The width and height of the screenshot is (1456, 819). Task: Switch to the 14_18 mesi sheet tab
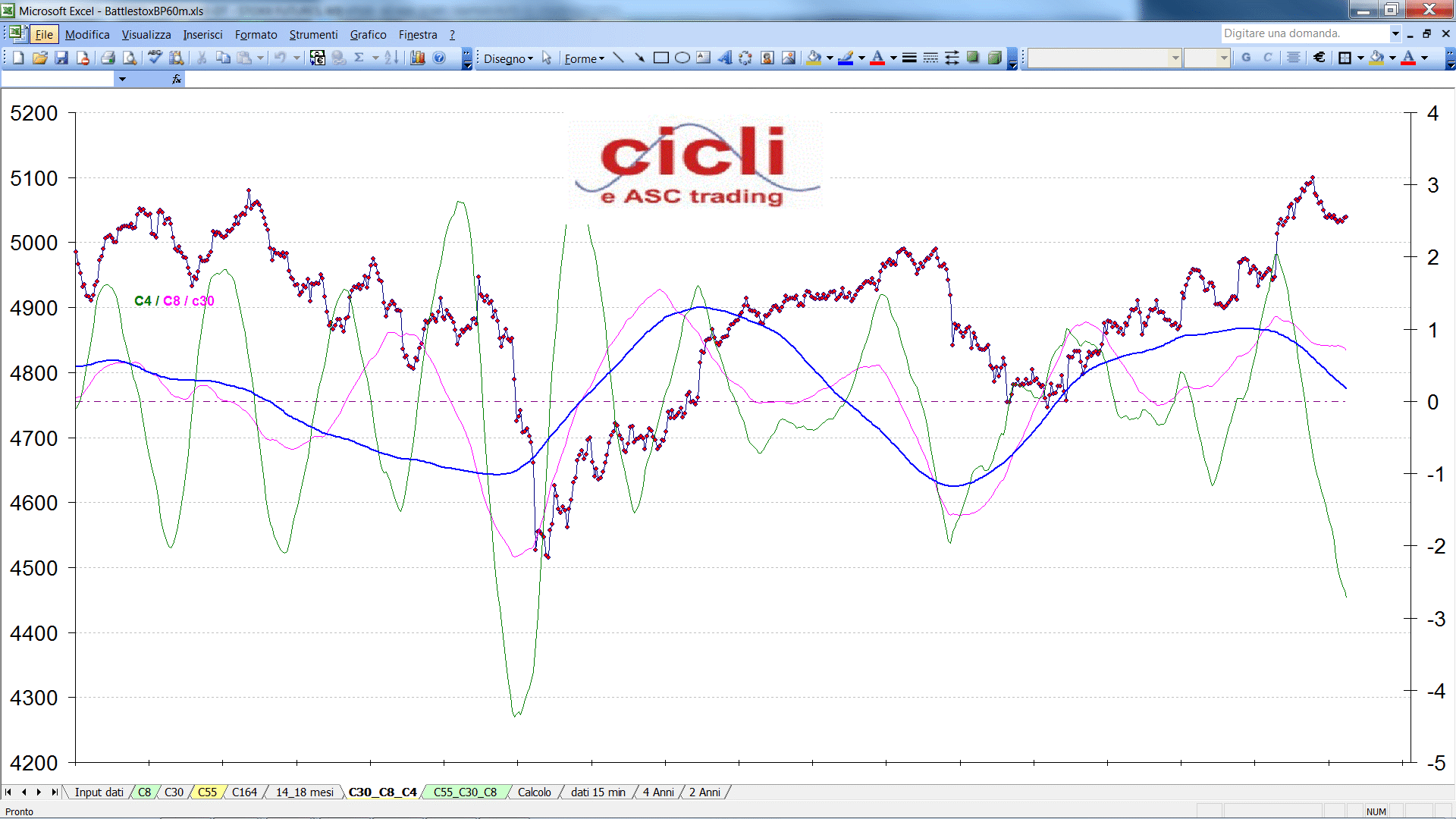[x=304, y=792]
